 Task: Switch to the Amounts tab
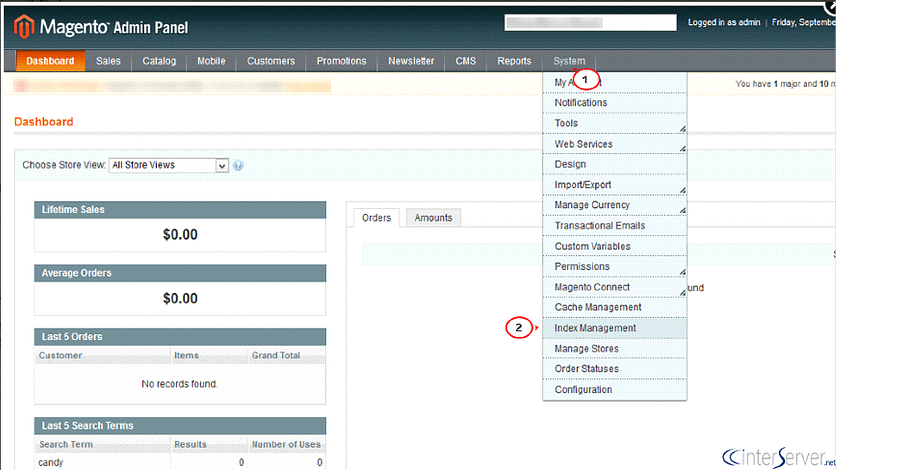[x=433, y=218]
